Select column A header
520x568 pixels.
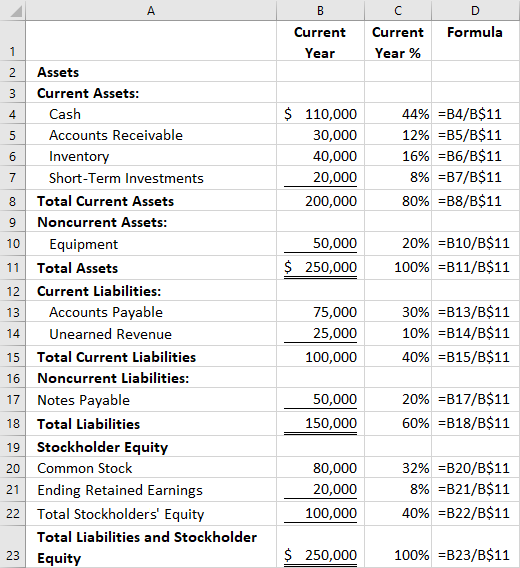click(x=151, y=10)
